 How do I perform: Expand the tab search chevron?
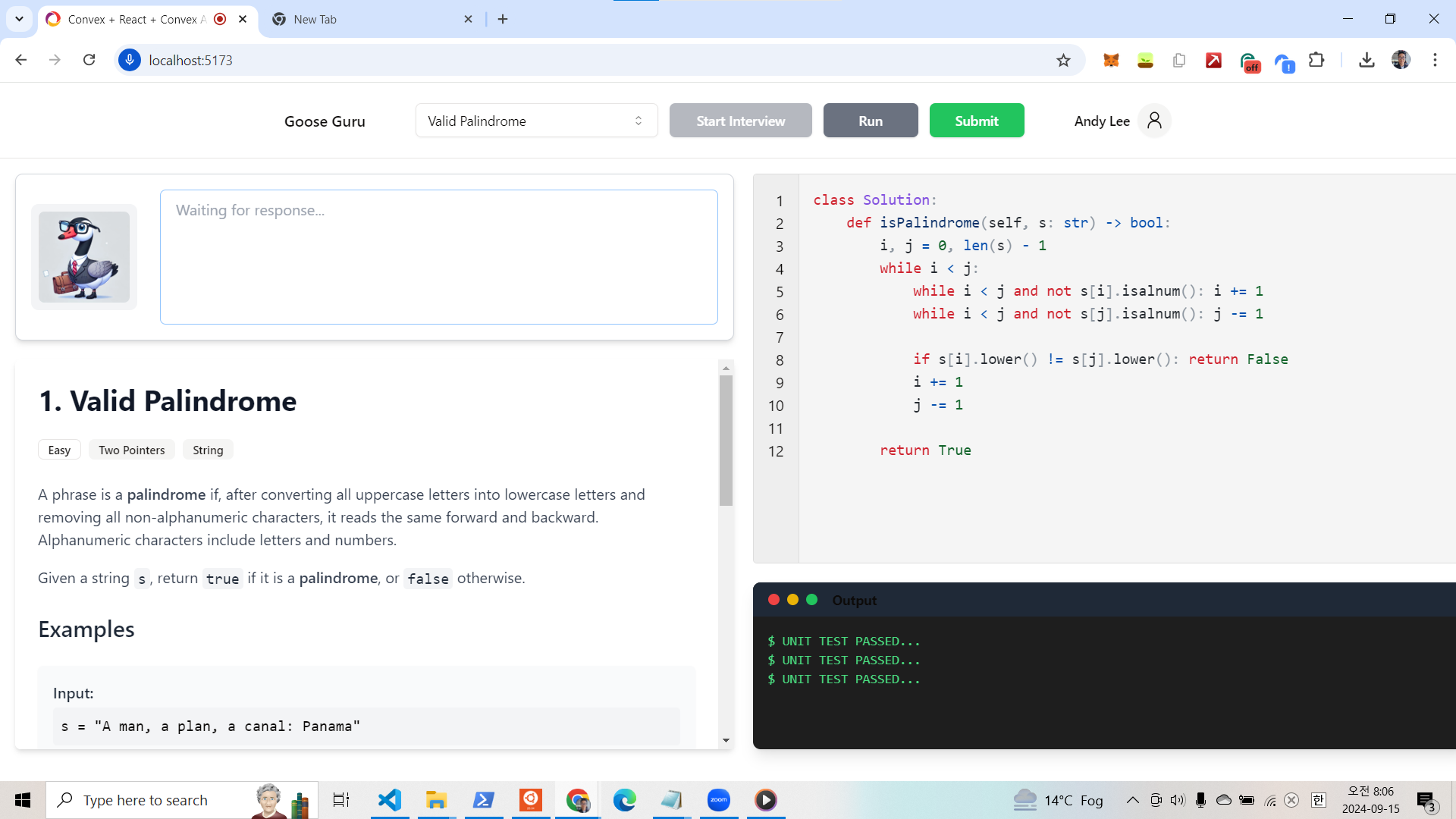(x=19, y=19)
